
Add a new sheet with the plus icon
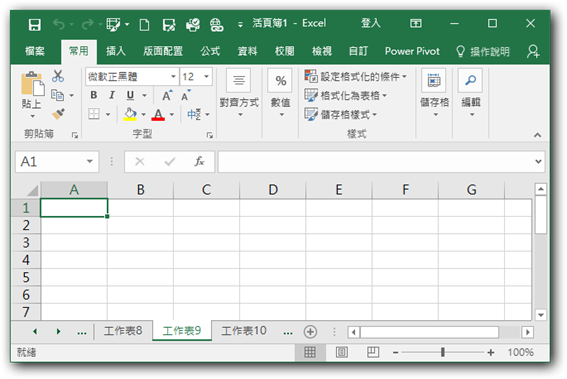click(310, 332)
